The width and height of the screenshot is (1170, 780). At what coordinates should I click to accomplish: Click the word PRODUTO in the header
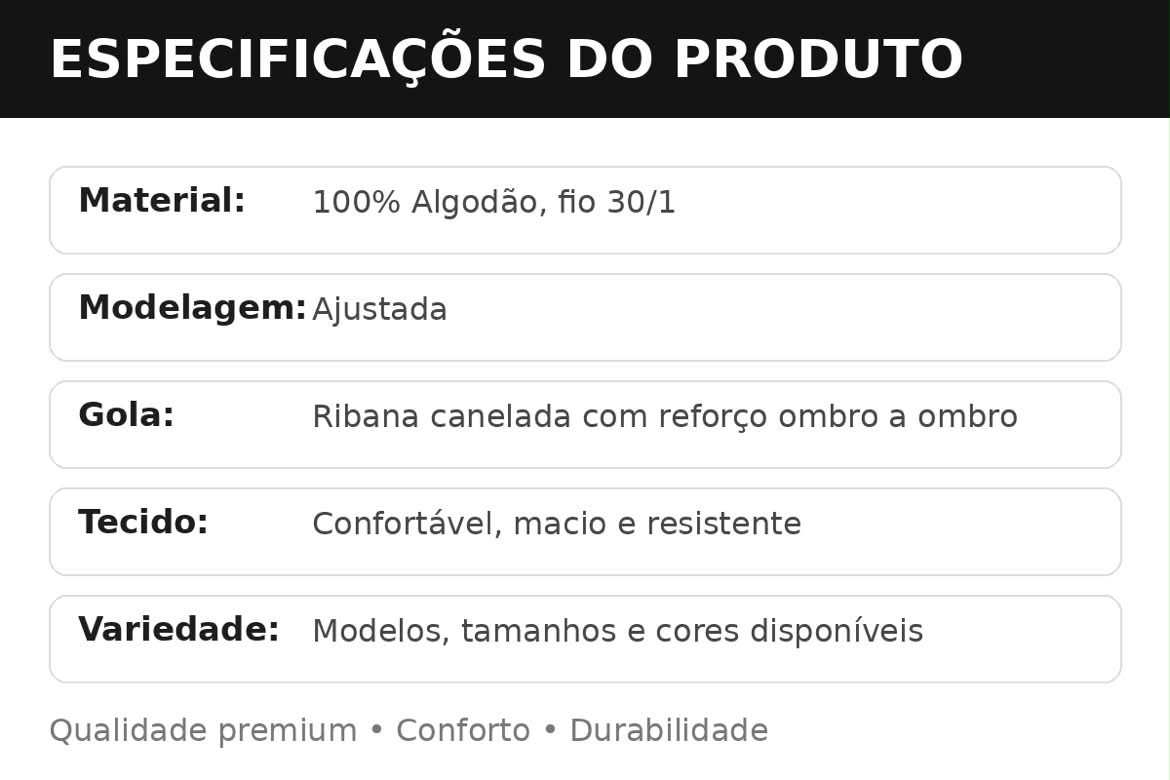click(819, 59)
